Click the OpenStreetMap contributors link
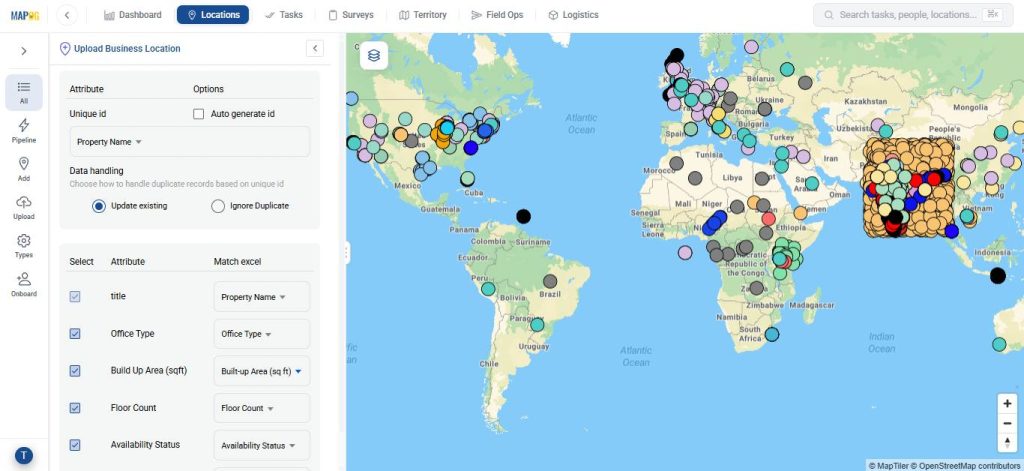The width and height of the screenshot is (1024, 471). click(x=965, y=466)
